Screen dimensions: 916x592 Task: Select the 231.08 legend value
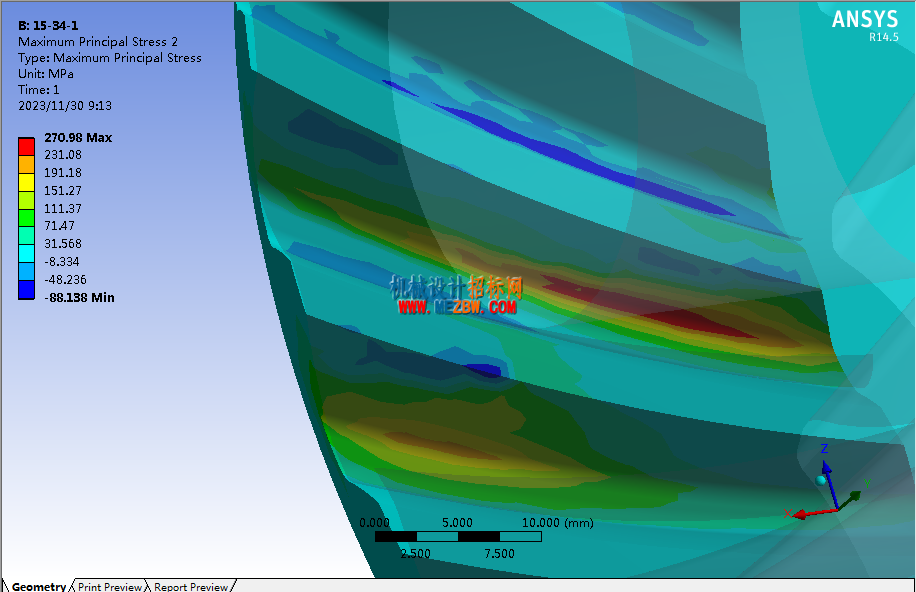pyautogui.click(x=63, y=155)
